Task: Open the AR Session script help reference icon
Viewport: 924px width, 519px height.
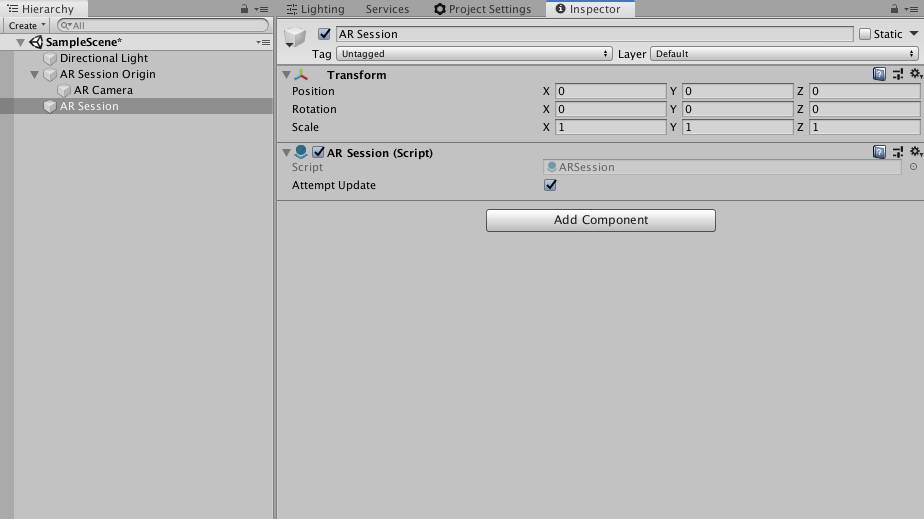Action: pyautogui.click(x=879, y=152)
